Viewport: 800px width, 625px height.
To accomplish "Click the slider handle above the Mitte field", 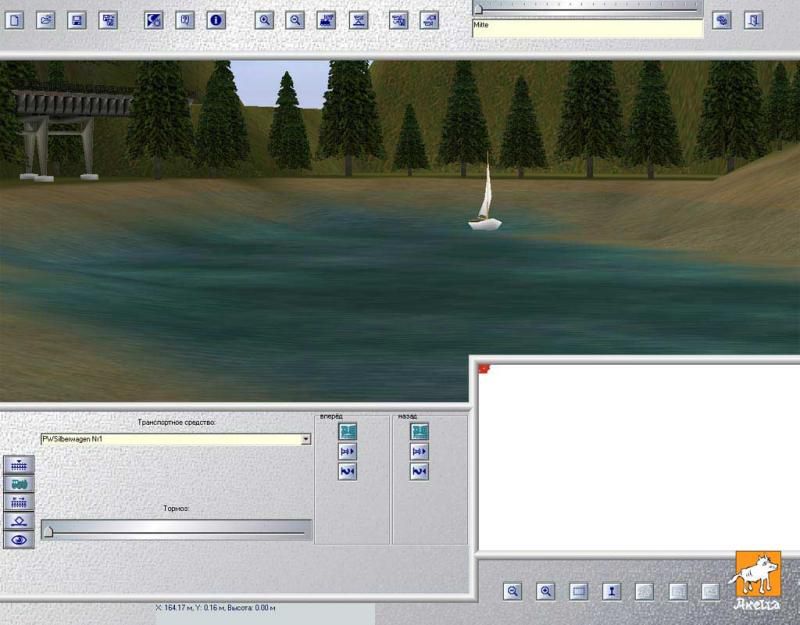I will 479,8.
